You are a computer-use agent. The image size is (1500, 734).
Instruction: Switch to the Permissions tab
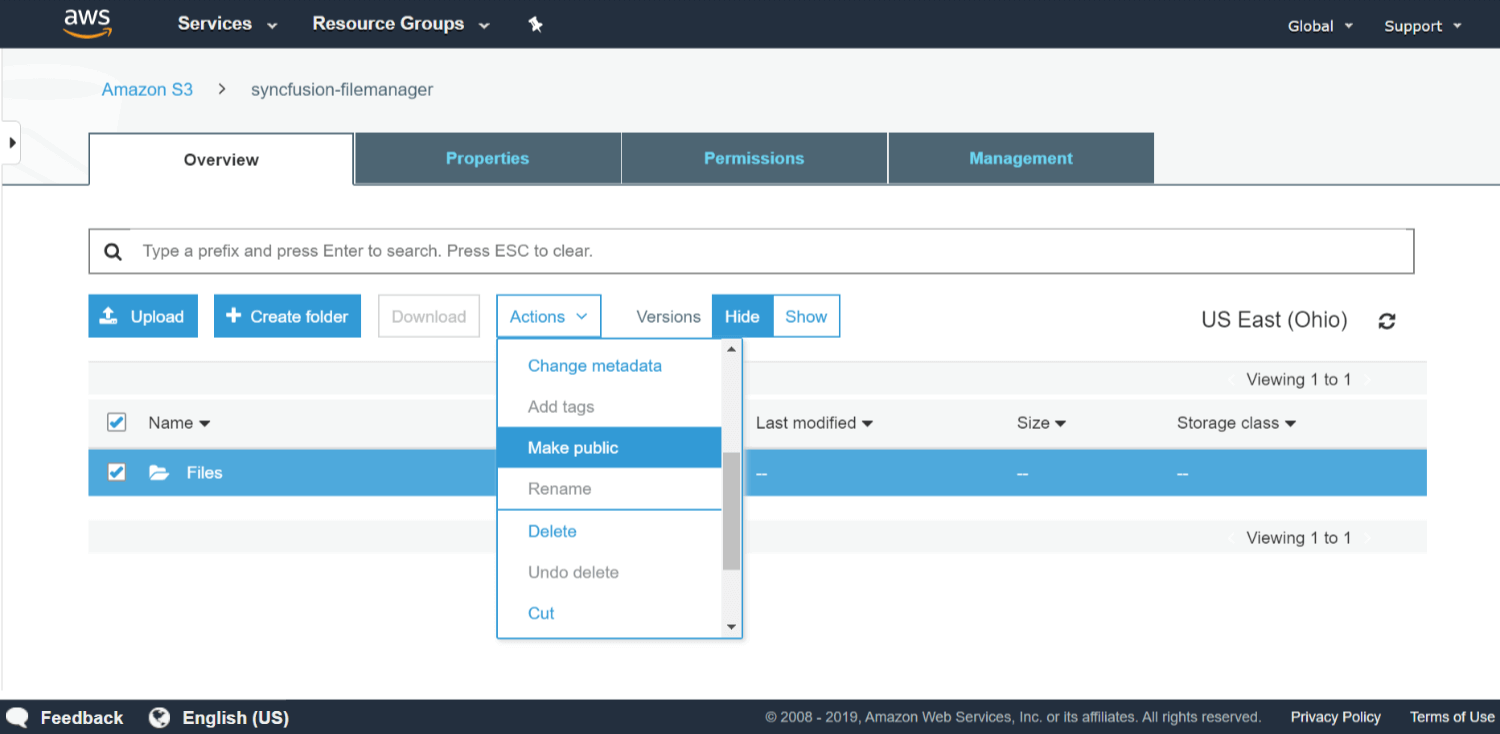[754, 159]
